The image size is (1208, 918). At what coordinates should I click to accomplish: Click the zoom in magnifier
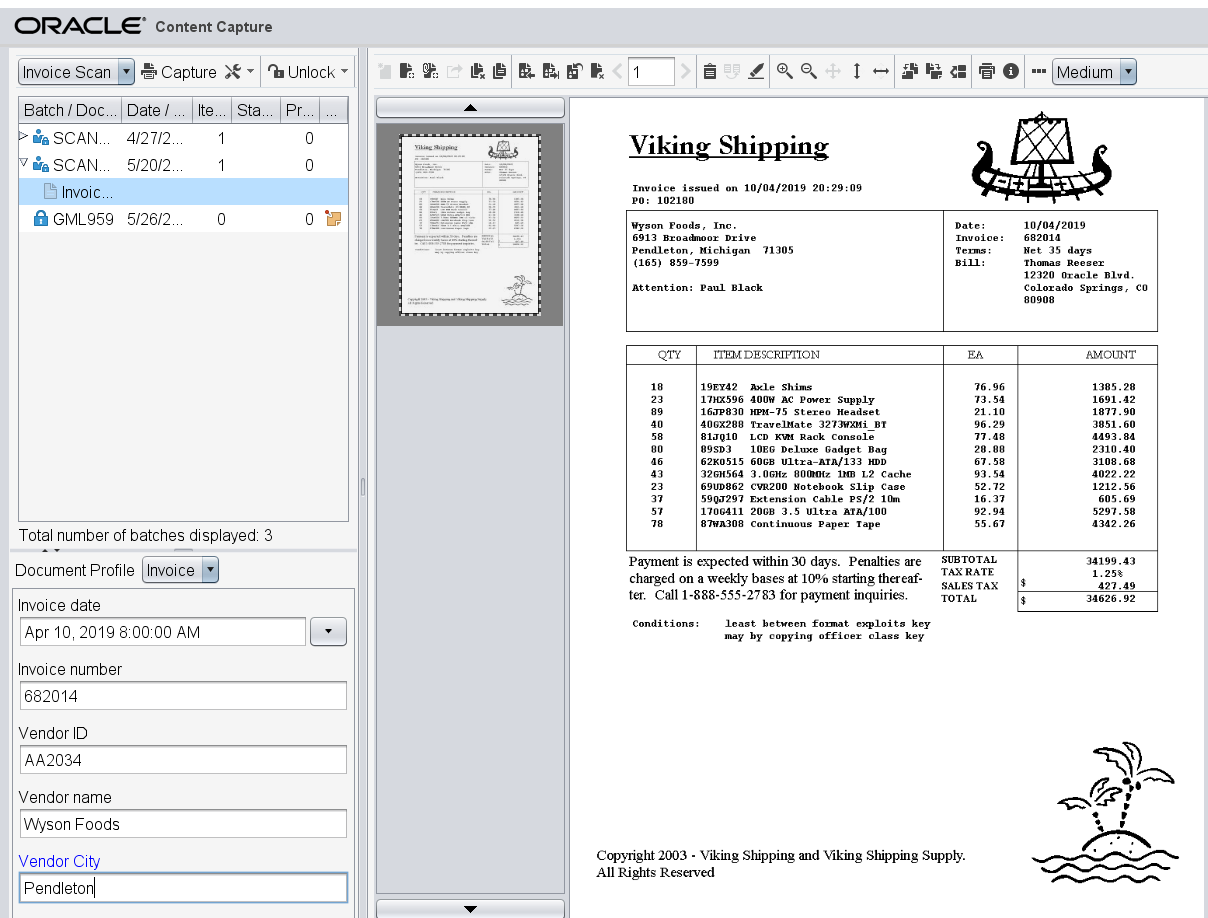point(785,71)
